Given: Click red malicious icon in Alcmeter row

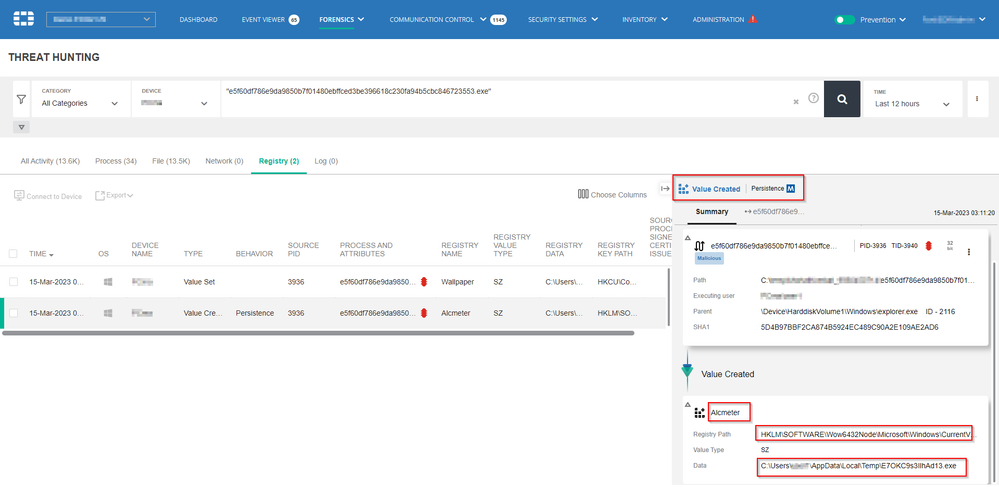Looking at the screenshot, I should [x=424, y=313].
